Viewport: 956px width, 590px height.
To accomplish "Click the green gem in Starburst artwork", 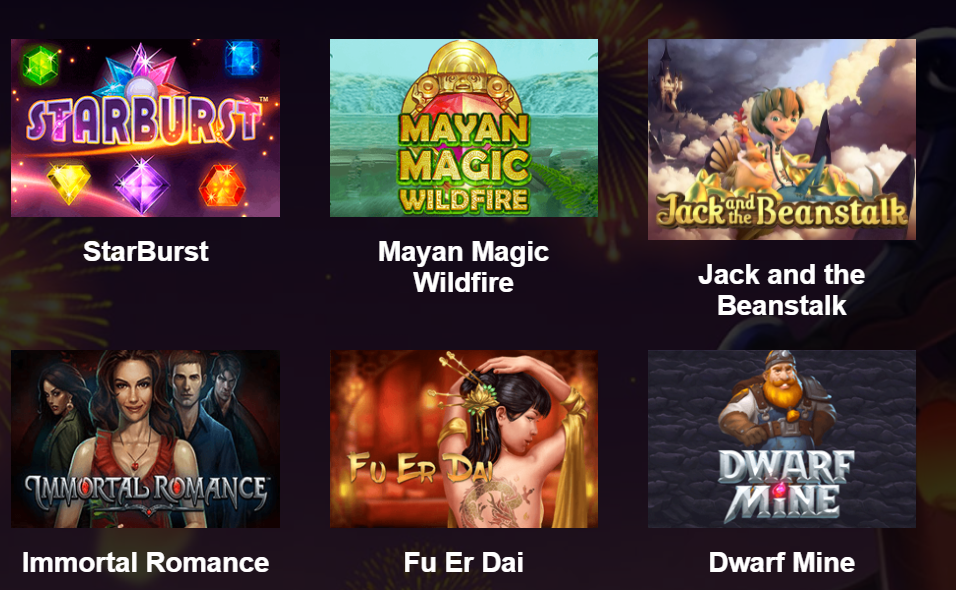I will (x=40, y=64).
